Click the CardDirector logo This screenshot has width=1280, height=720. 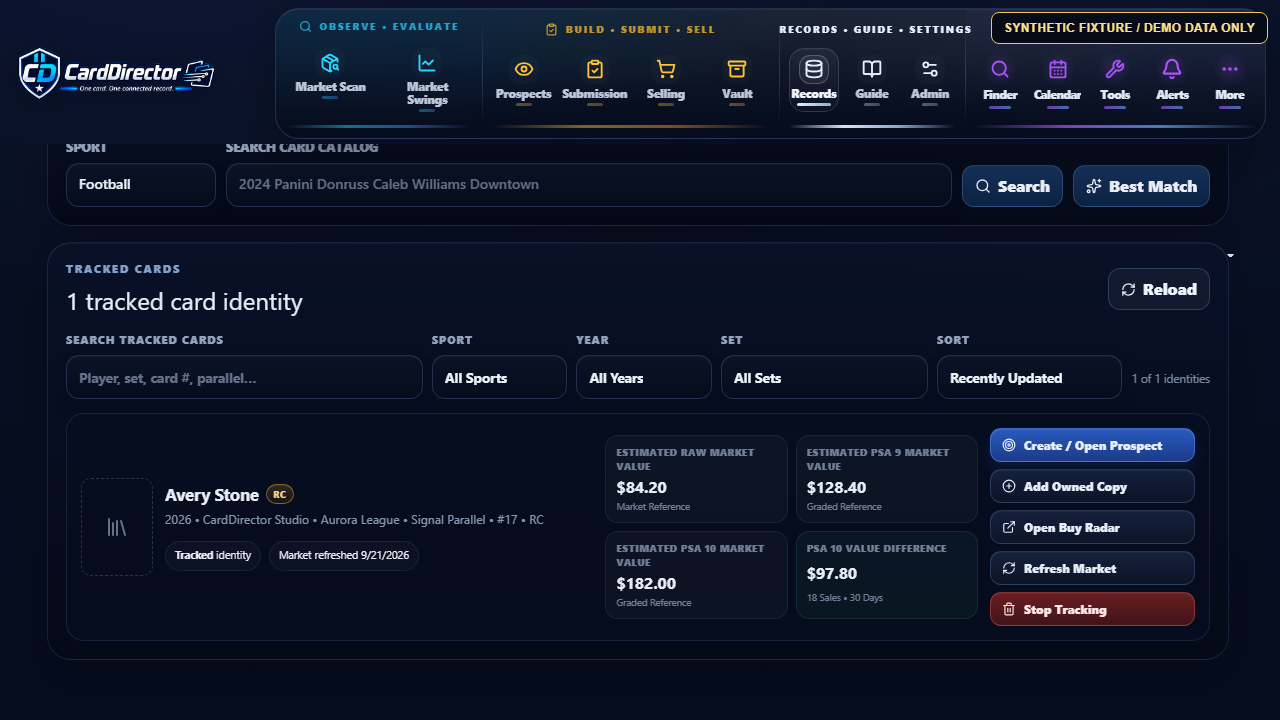tap(117, 73)
